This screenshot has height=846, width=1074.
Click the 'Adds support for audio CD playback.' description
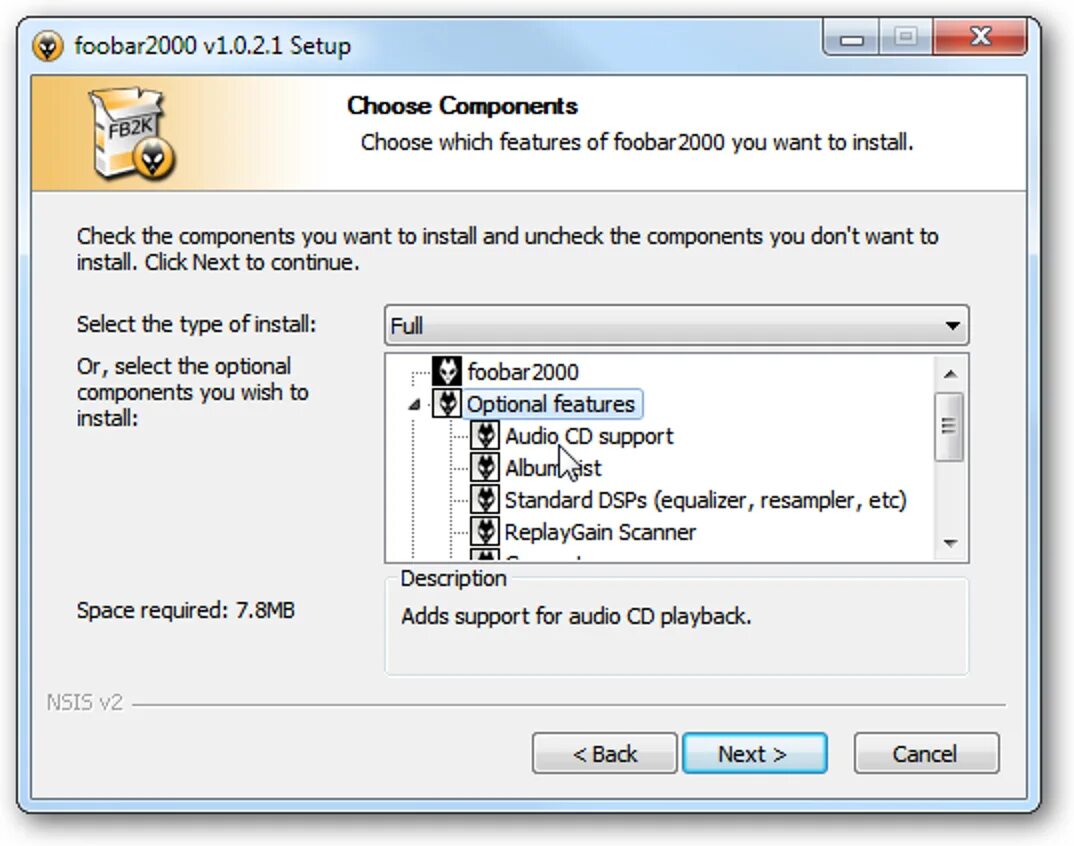tap(576, 617)
